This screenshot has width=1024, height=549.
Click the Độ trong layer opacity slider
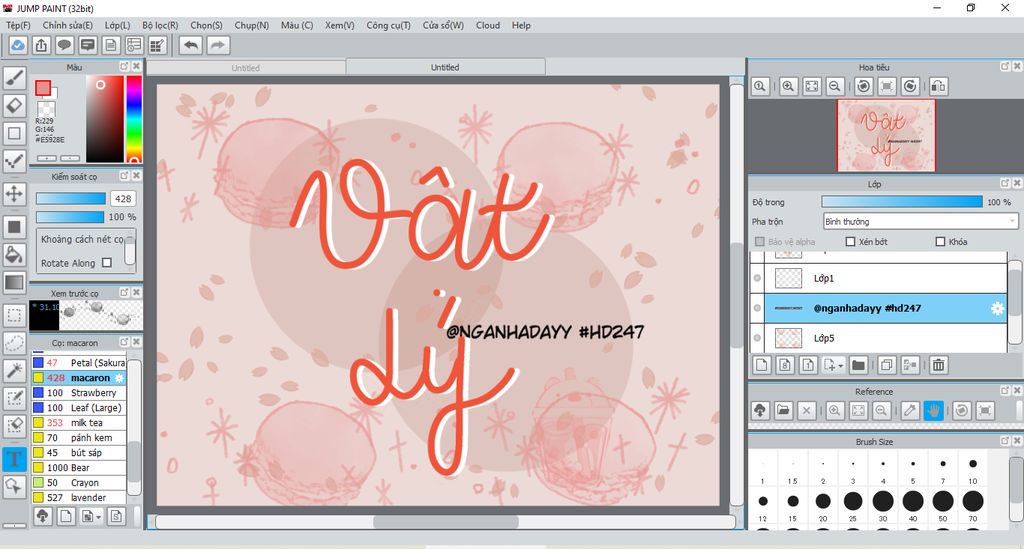pyautogui.click(x=902, y=202)
